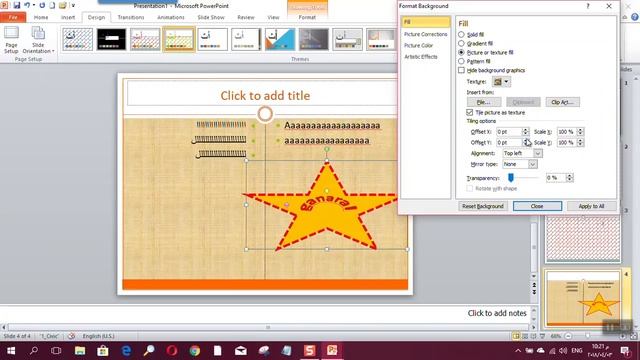
Task: Switch to the Slide Show ribbon tab
Action: pyautogui.click(x=211, y=17)
